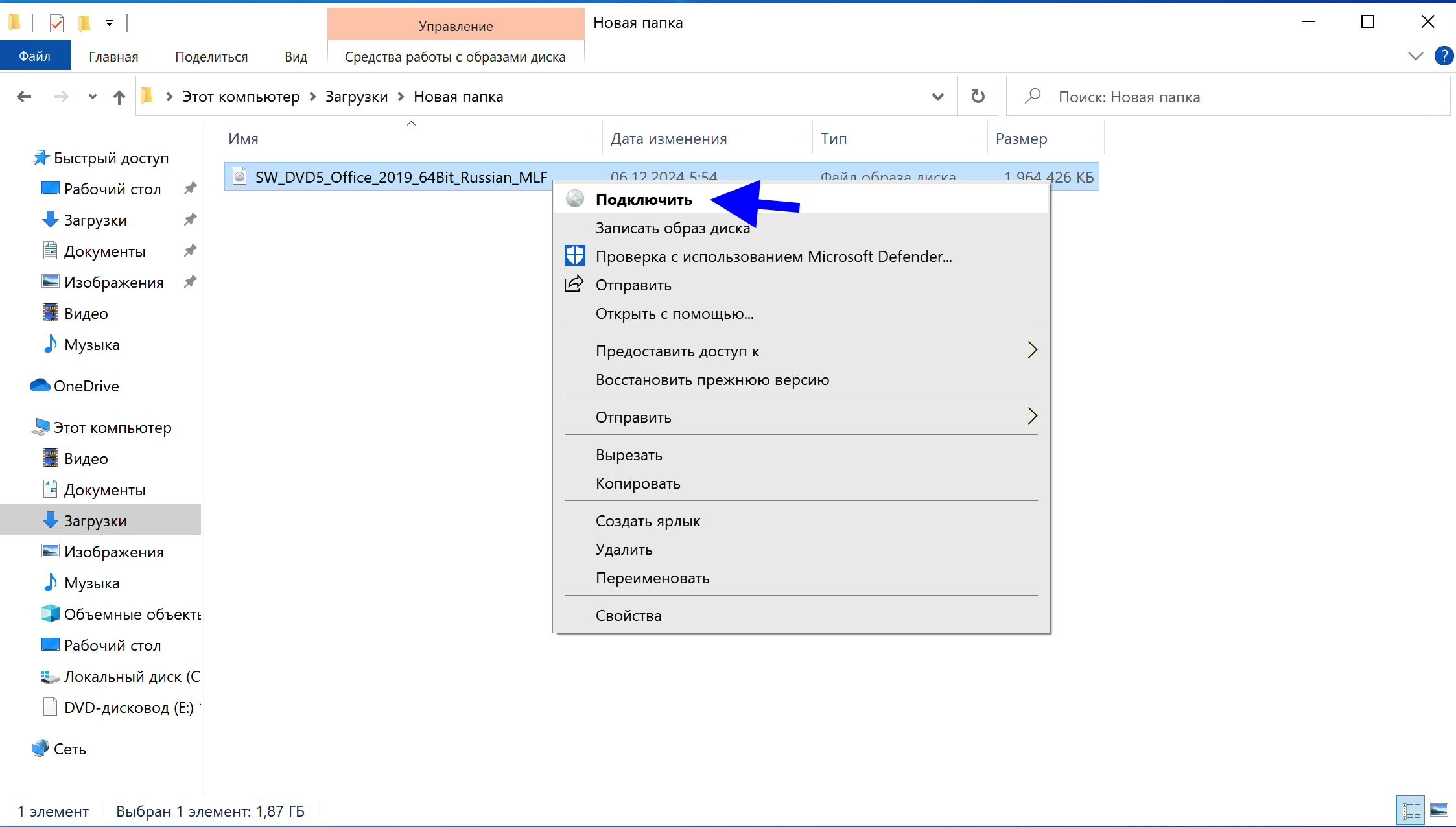This screenshot has height=827, width=1456.
Task: Open pinned Документы under Быстрый доступ
Action: point(104,251)
